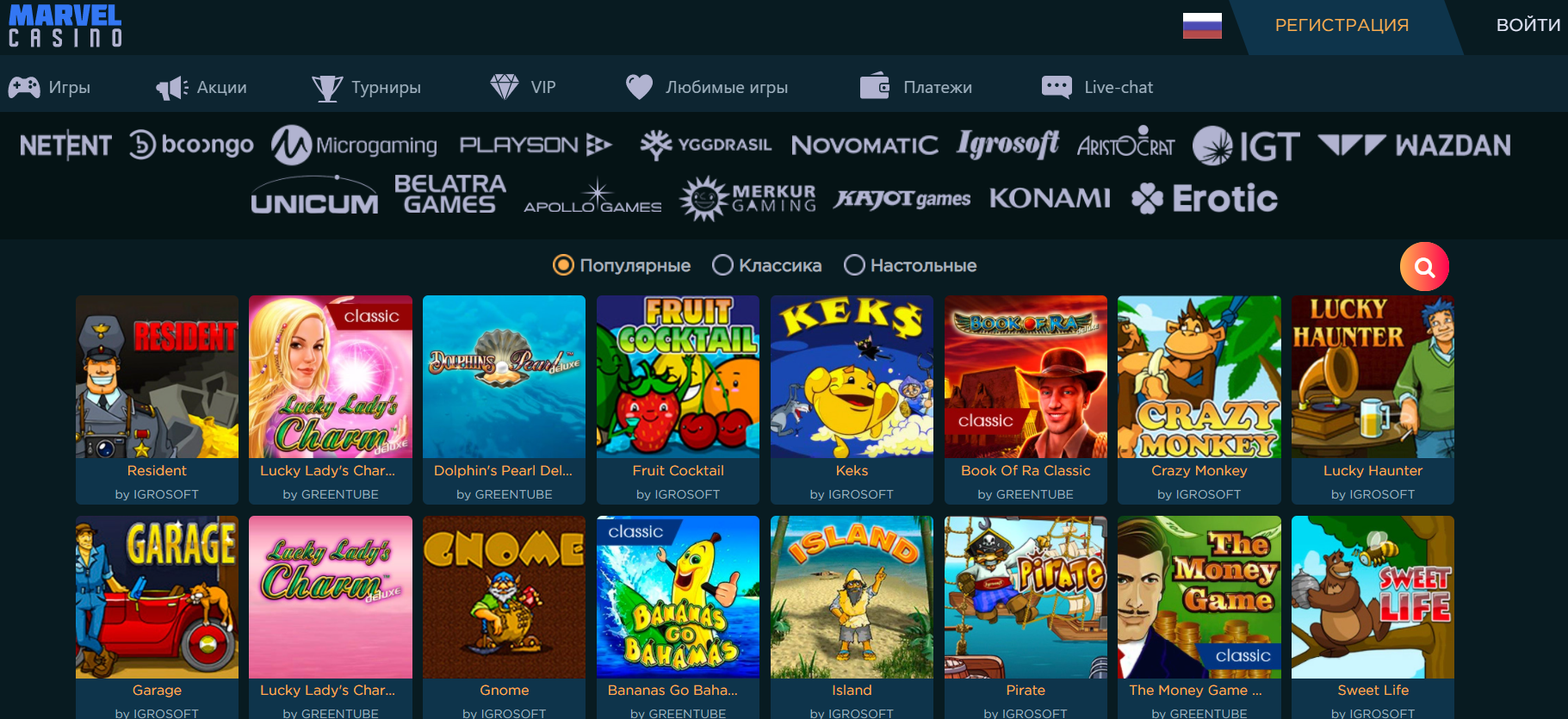
Task: Click the РЕГИСТРАЦИЯ button
Action: pos(1342,26)
